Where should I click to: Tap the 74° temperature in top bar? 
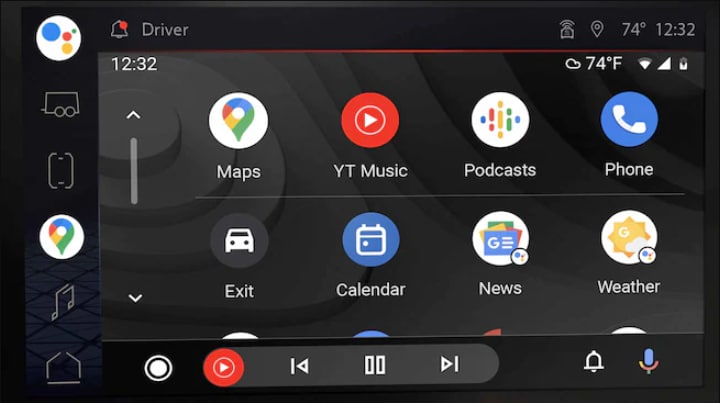(634, 30)
